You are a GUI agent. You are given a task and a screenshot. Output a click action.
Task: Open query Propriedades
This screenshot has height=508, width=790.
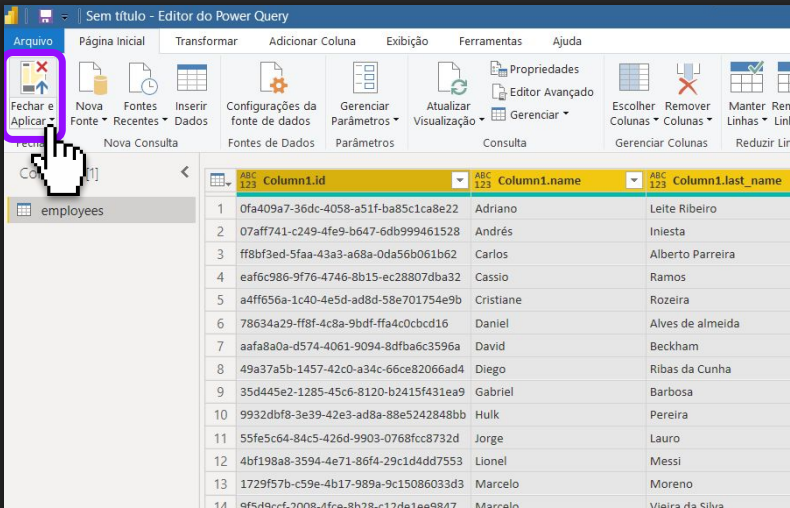pos(535,69)
